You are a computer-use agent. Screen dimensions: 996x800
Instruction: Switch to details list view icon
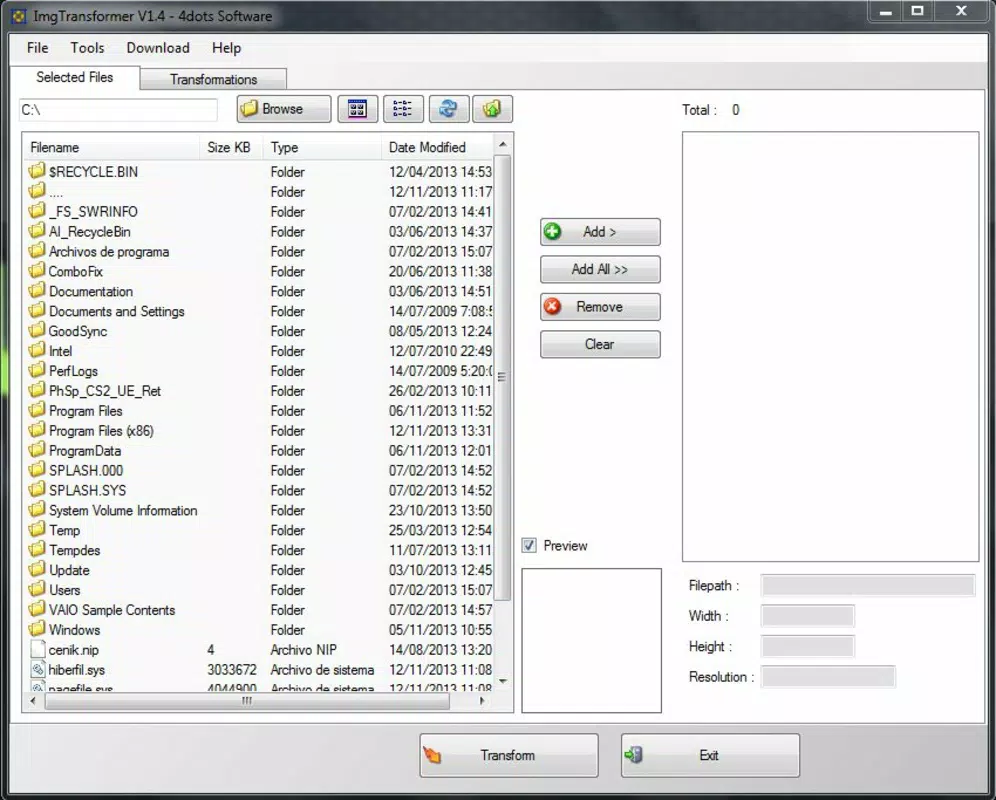pyautogui.click(x=403, y=109)
